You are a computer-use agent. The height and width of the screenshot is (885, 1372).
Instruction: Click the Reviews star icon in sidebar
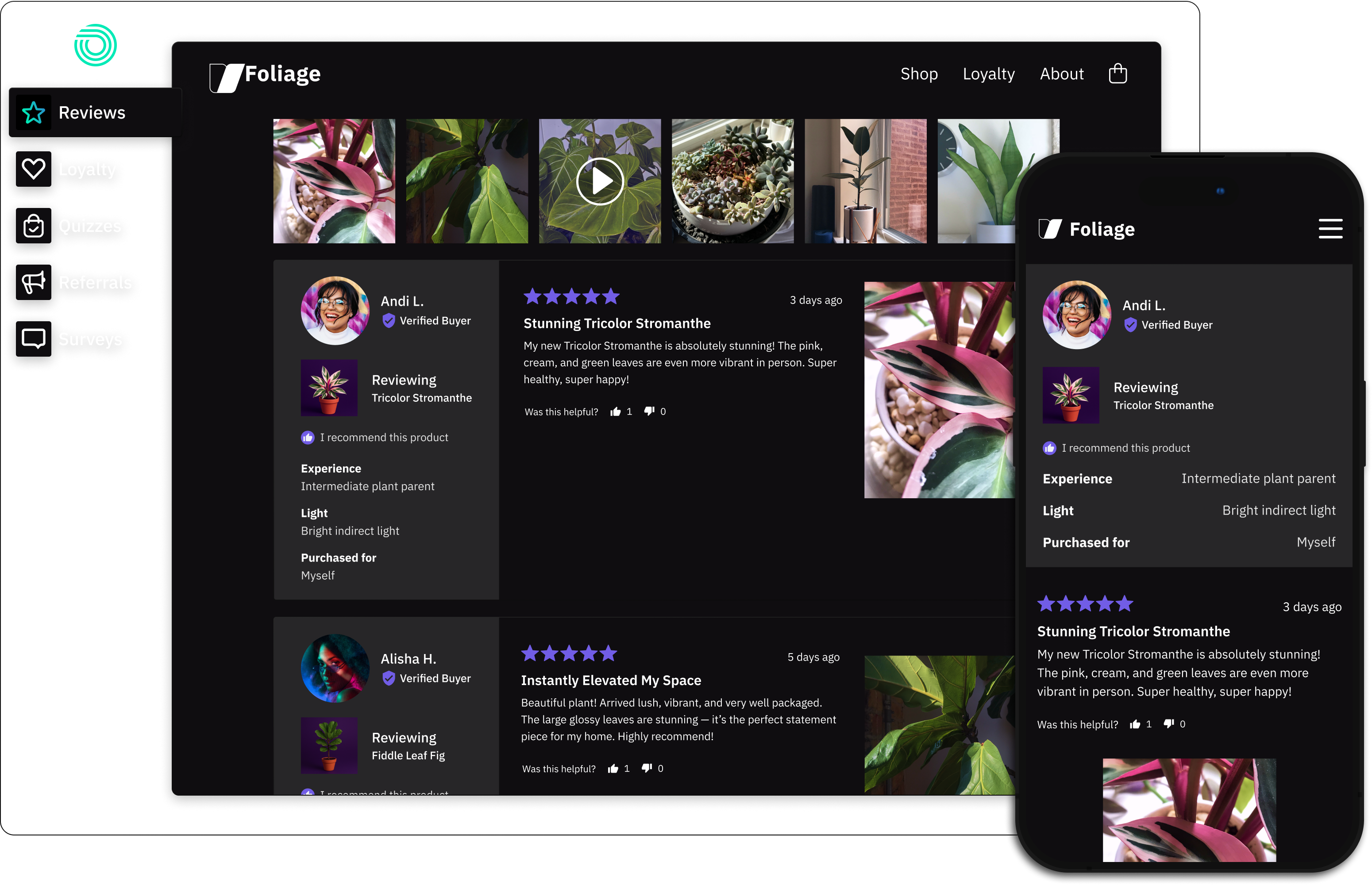click(x=33, y=113)
